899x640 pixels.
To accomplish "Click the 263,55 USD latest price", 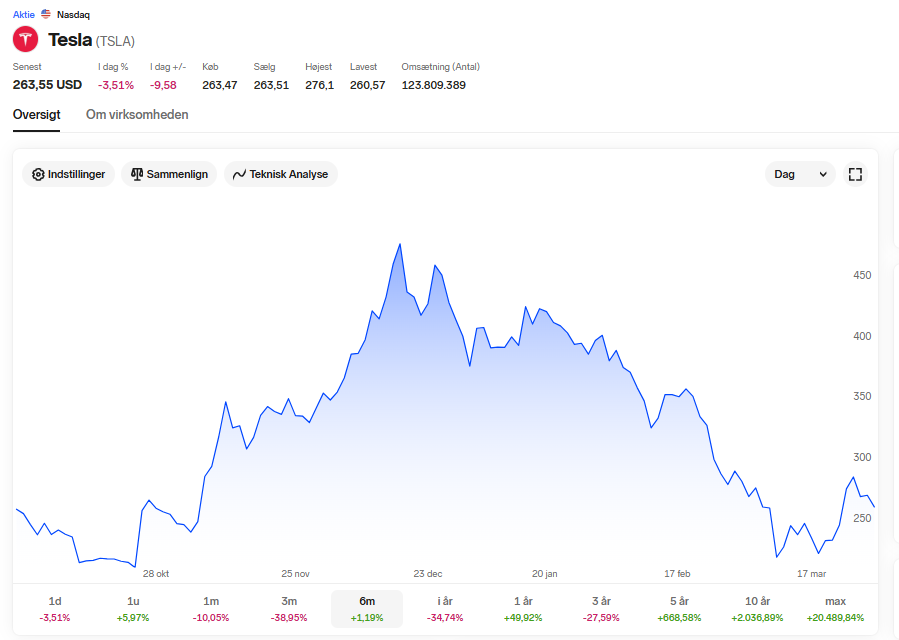I will [47, 85].
